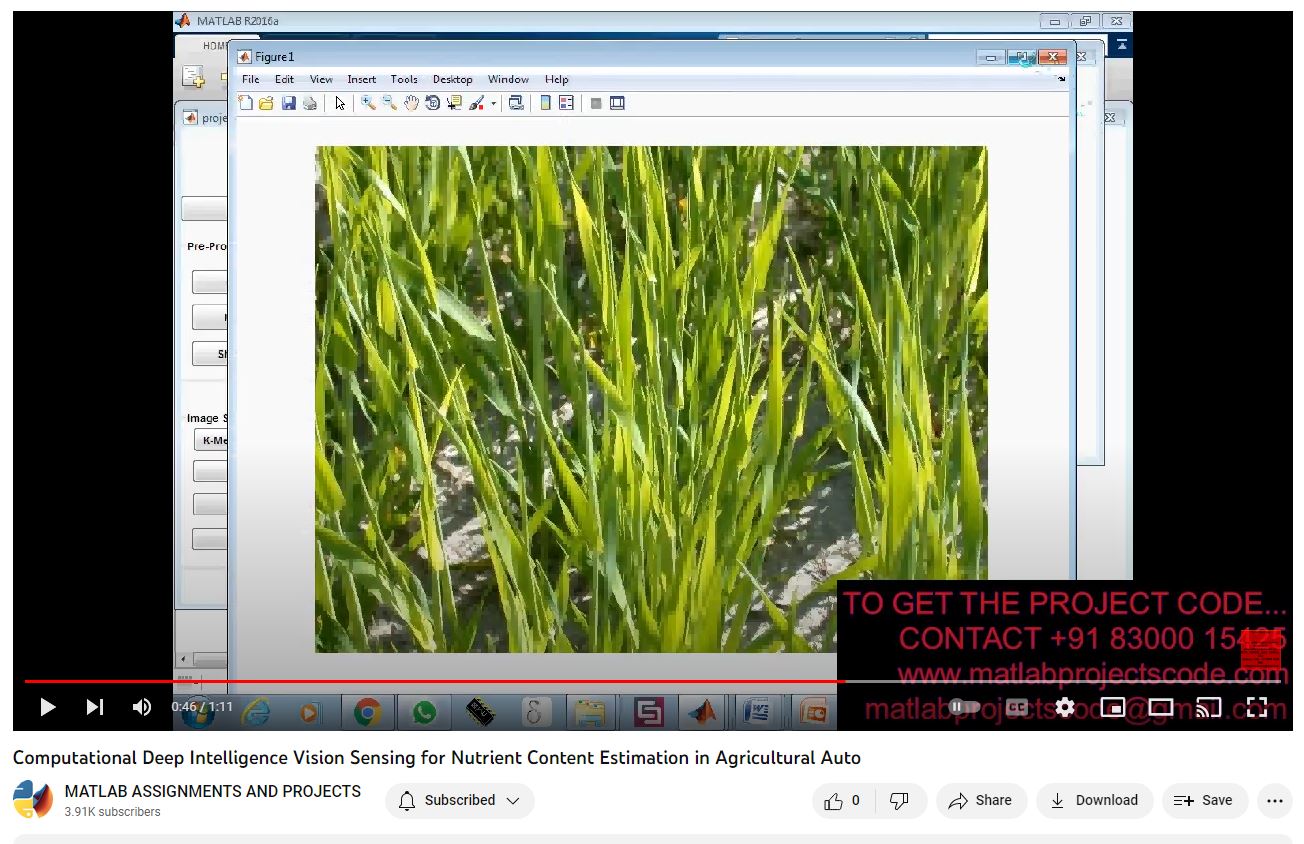Open Google Chrome from the taskbar

[x=367, y=712]
